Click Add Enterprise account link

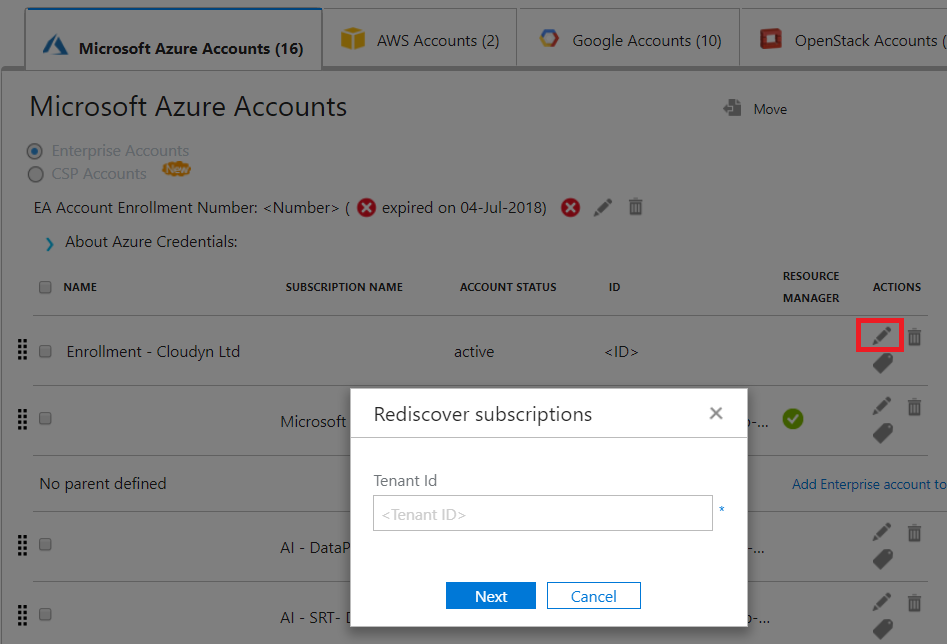[869, 485]
